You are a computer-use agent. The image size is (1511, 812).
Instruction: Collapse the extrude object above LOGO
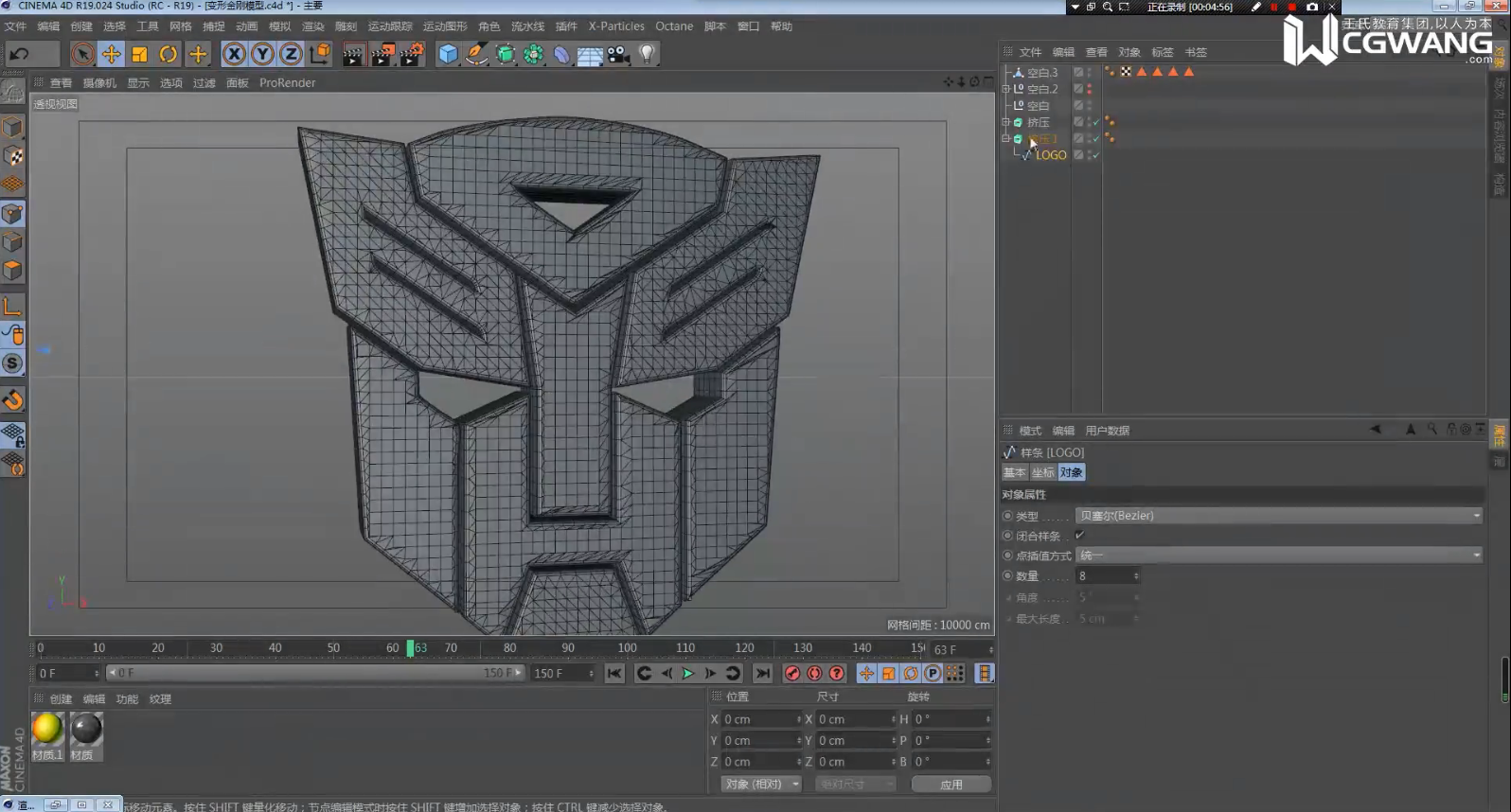[1006, 138]
